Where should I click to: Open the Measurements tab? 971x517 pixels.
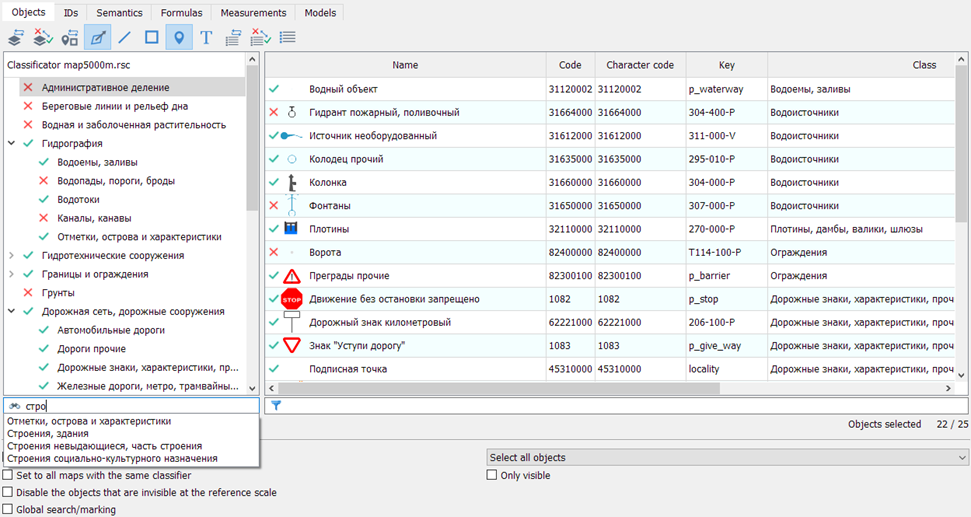click(x=253, y=13)
